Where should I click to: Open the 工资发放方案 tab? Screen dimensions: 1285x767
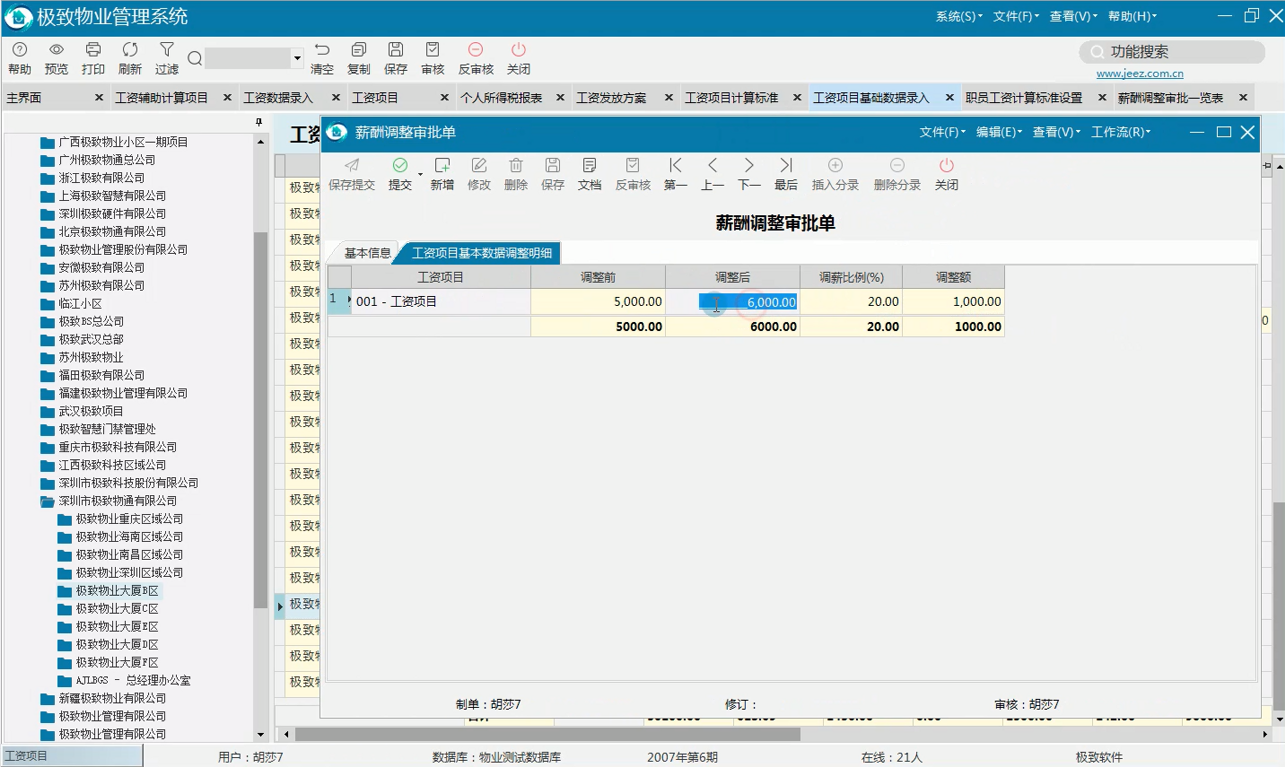[611, 98]
